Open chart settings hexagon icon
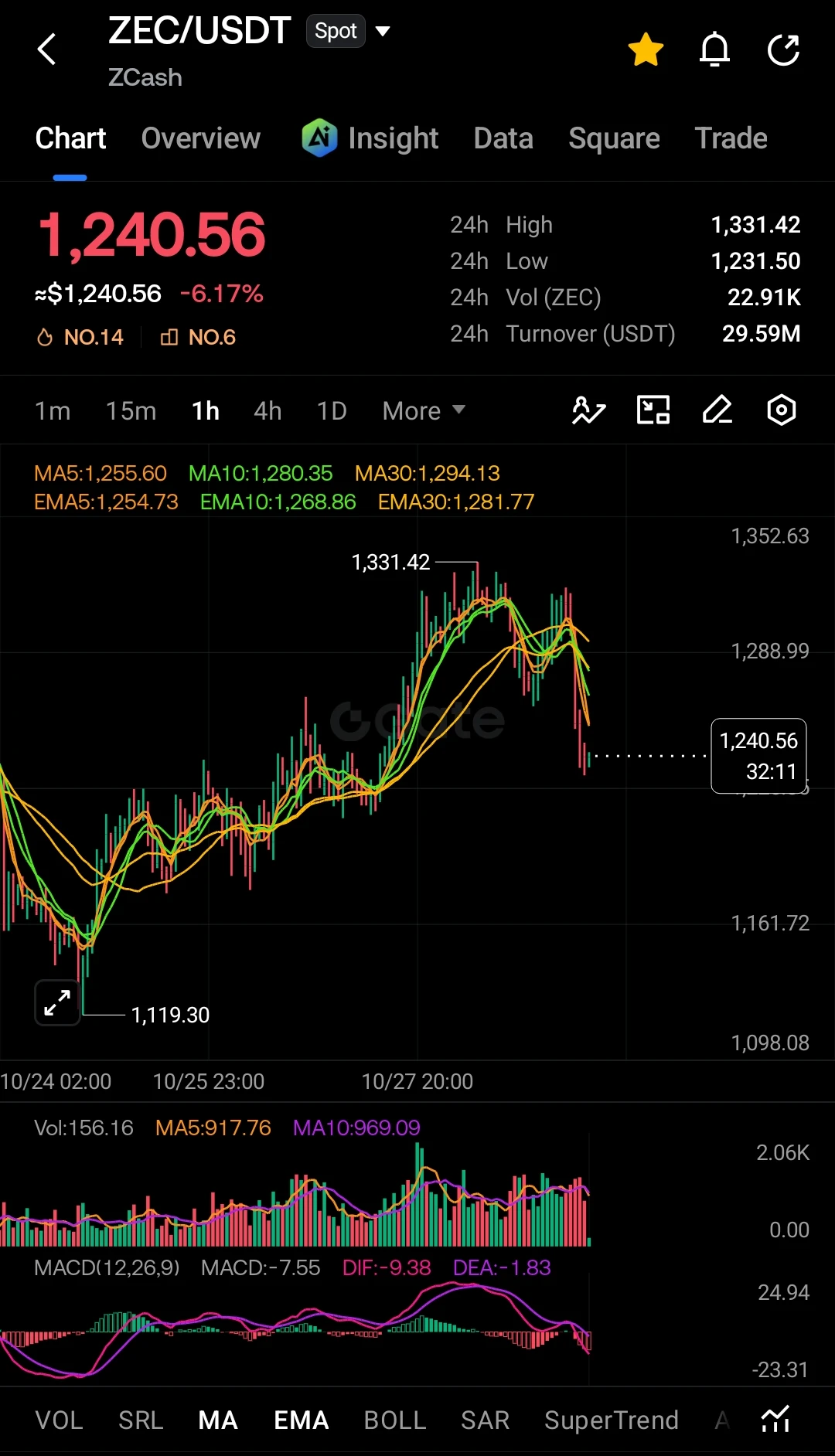This screenshot has height=1456, width=835. pos(782,410)
